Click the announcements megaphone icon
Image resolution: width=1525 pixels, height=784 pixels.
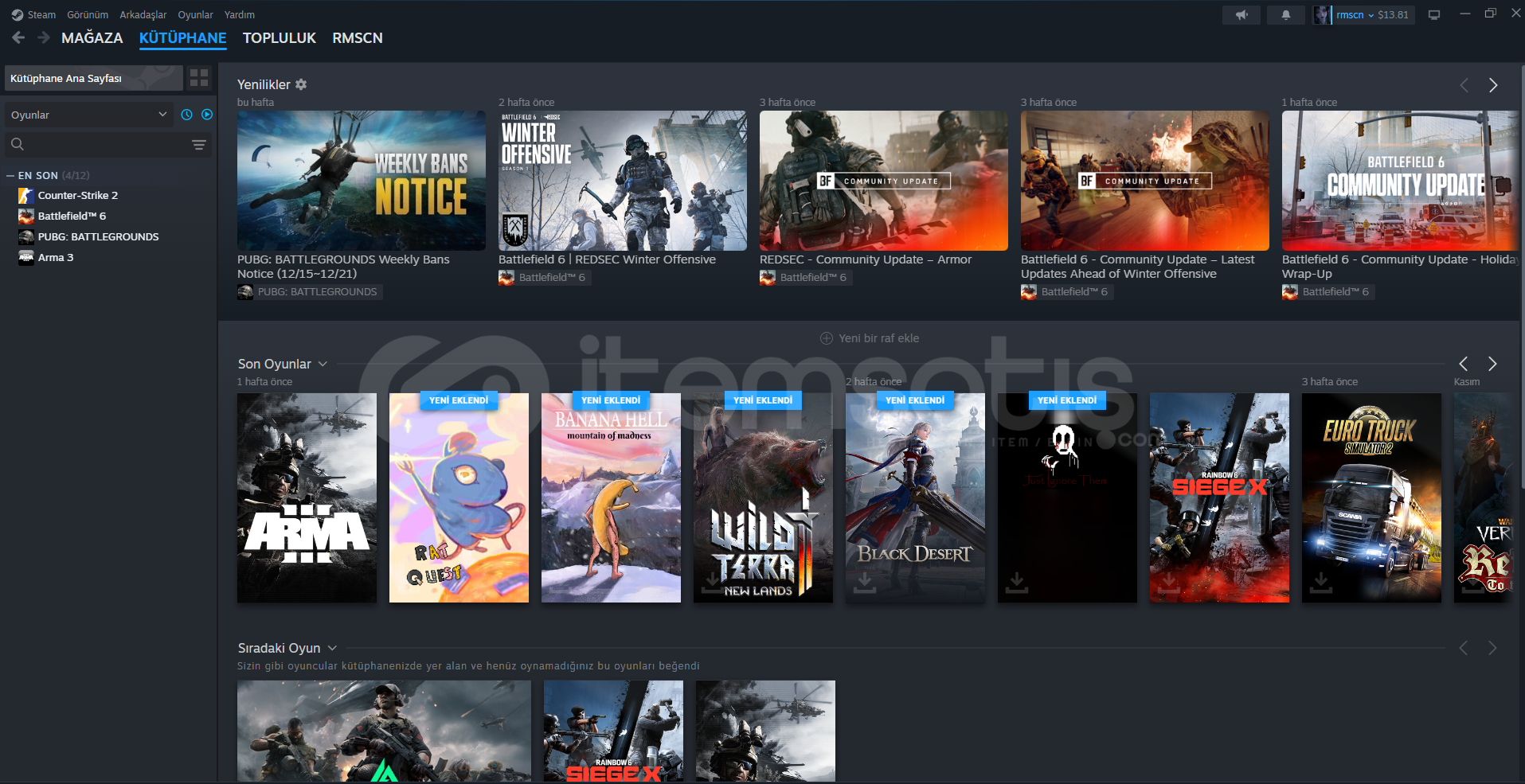pyautogui.click(x=1241, y=15)
